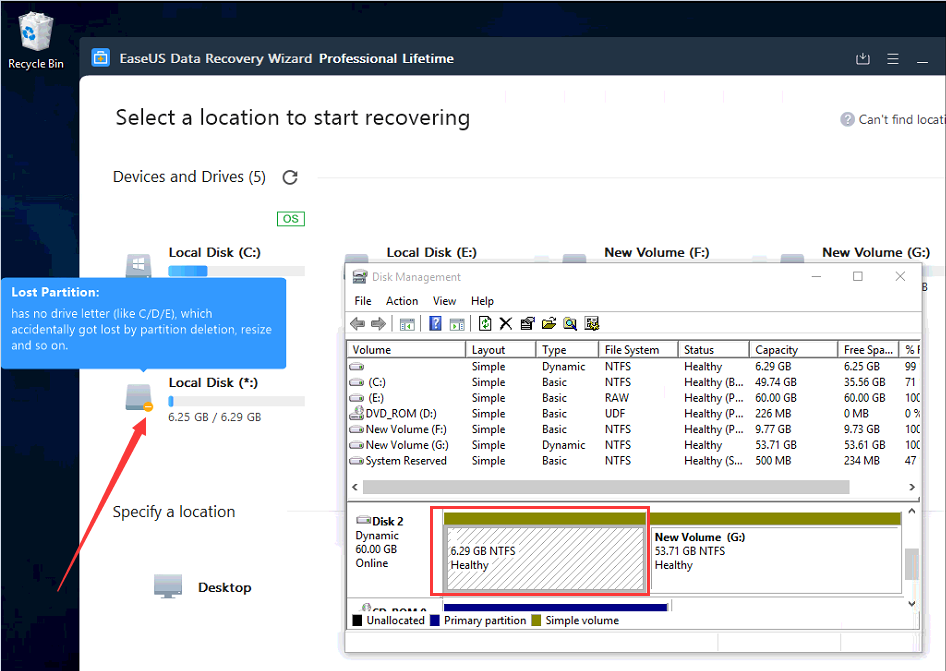Click the EaseUS import/download icon in title bar

[863, 59]
